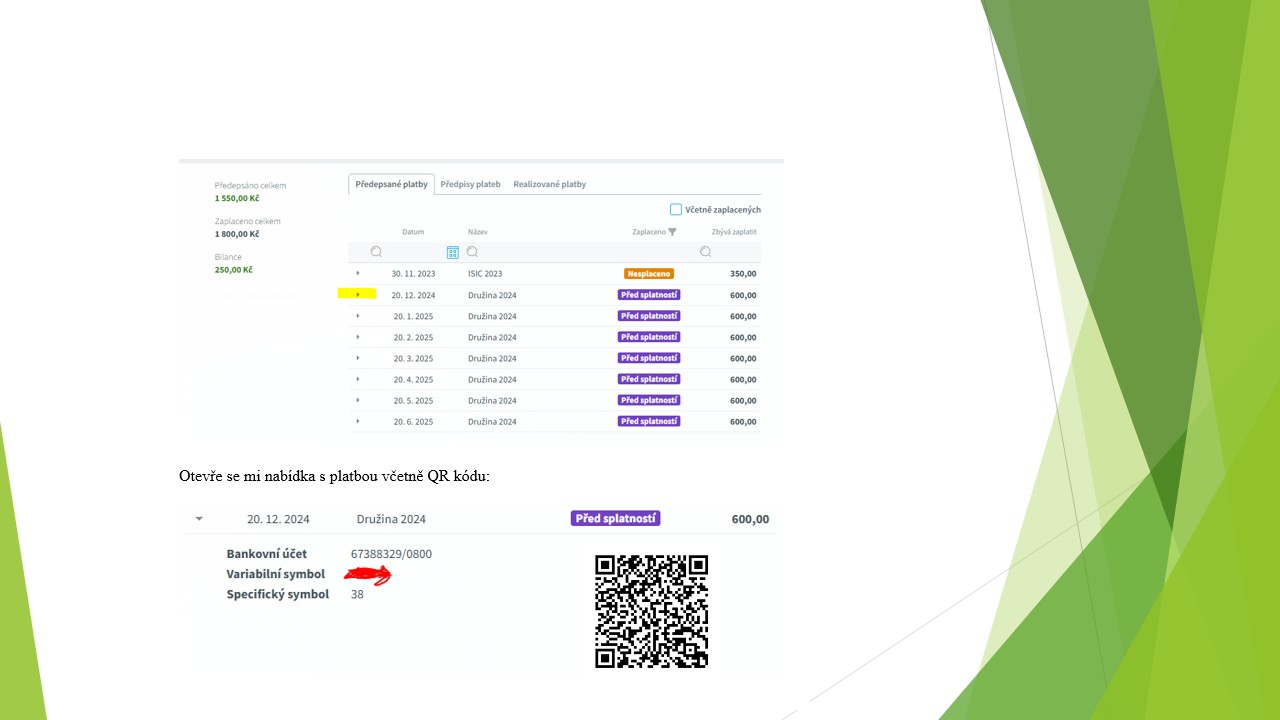The height and width of the screenshot is (720, 1280).
Task: Sort by the Datum column header
Action: (413, 232)
